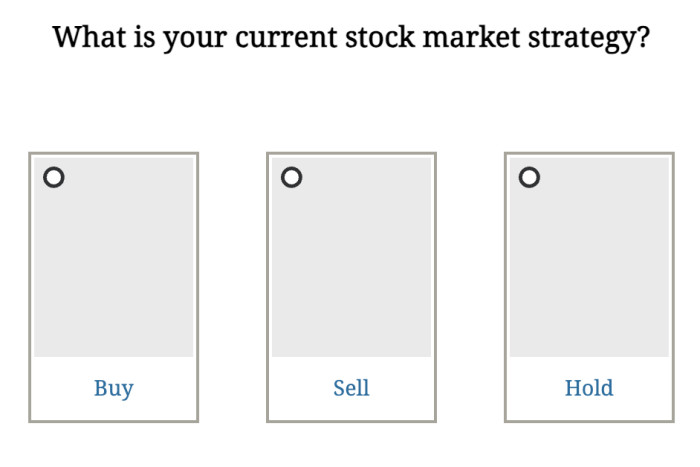Click the Sell label text

351,388
